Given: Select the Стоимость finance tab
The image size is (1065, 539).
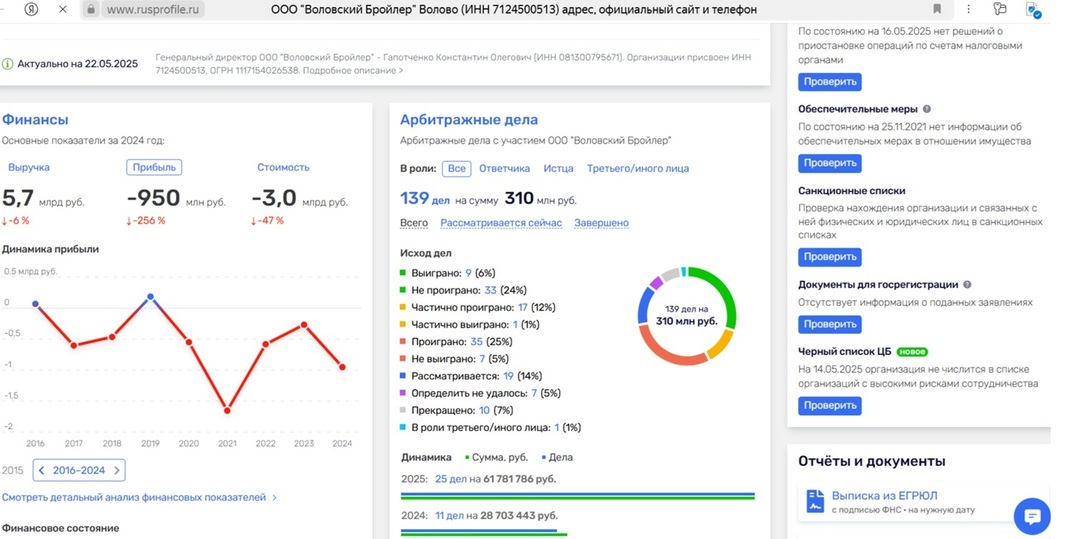Looking at the screenshot, I should pos(283,167).
